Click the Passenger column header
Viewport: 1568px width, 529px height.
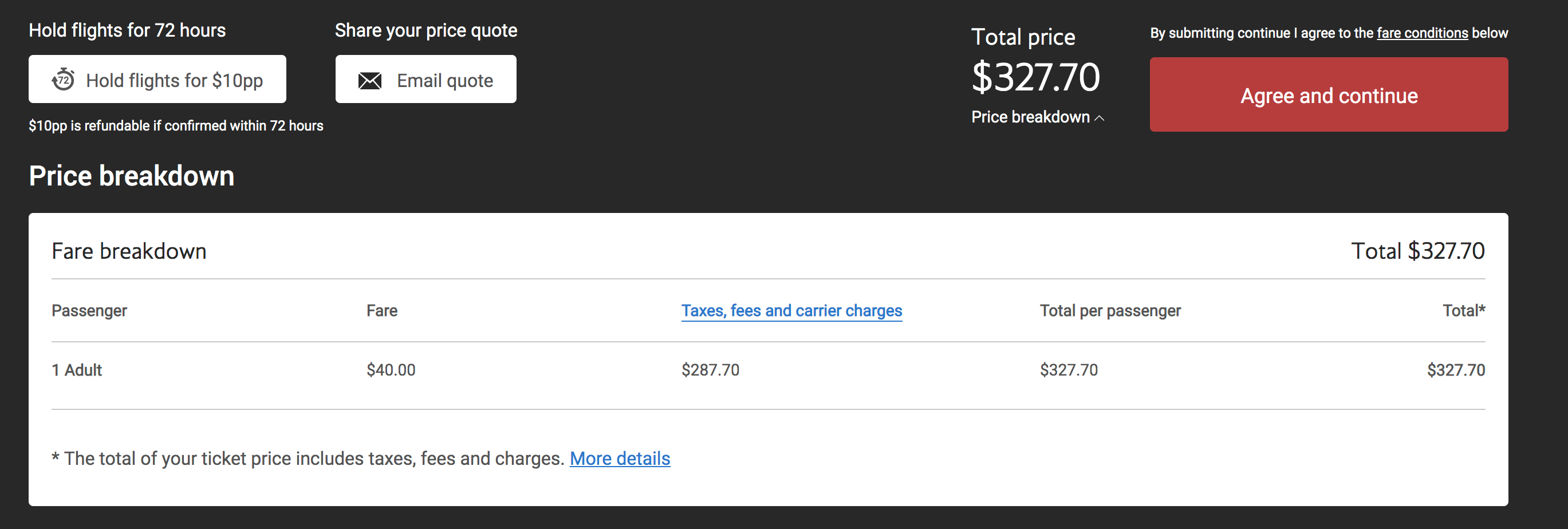click(x=89, y=310)
